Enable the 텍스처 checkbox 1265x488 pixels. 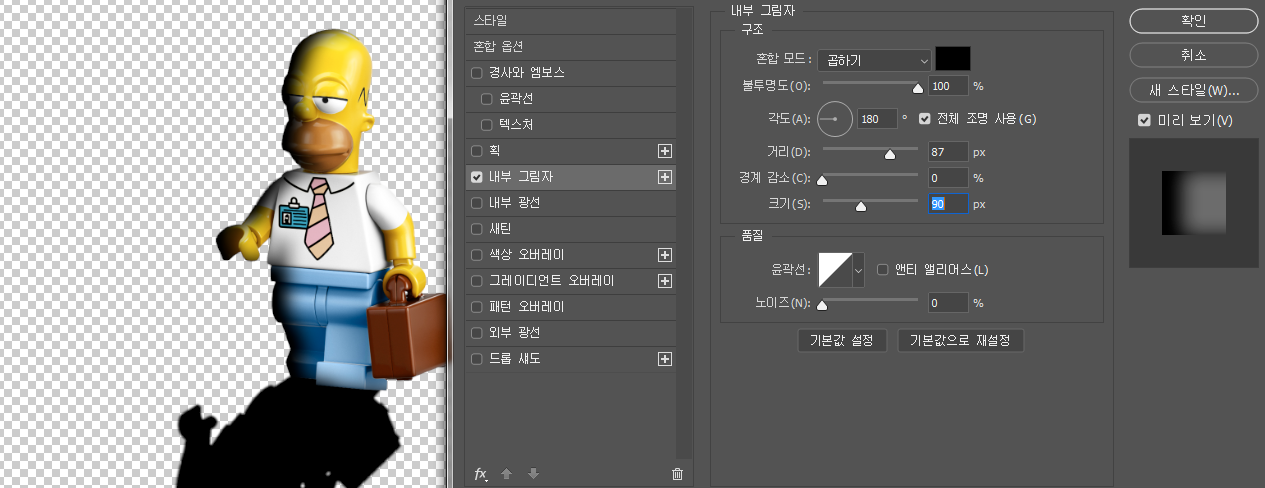coord(487,125)
